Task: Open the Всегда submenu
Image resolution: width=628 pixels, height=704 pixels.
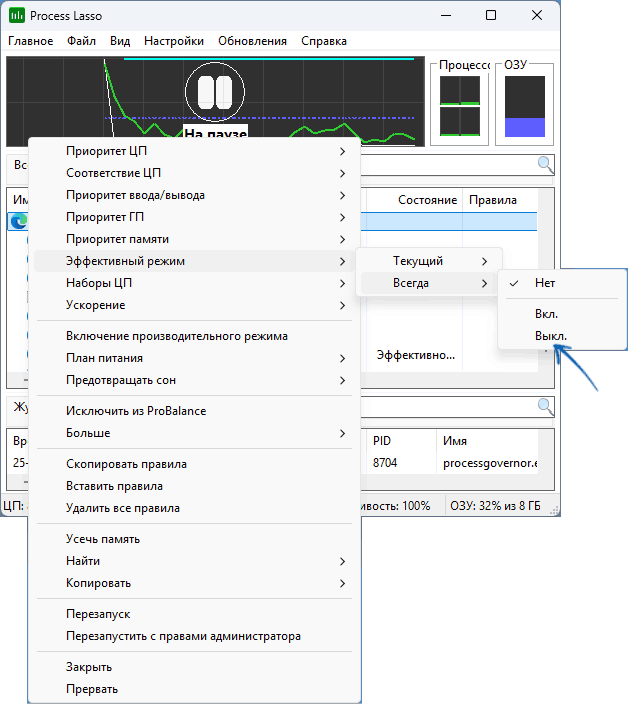Action: coord(428,283)
